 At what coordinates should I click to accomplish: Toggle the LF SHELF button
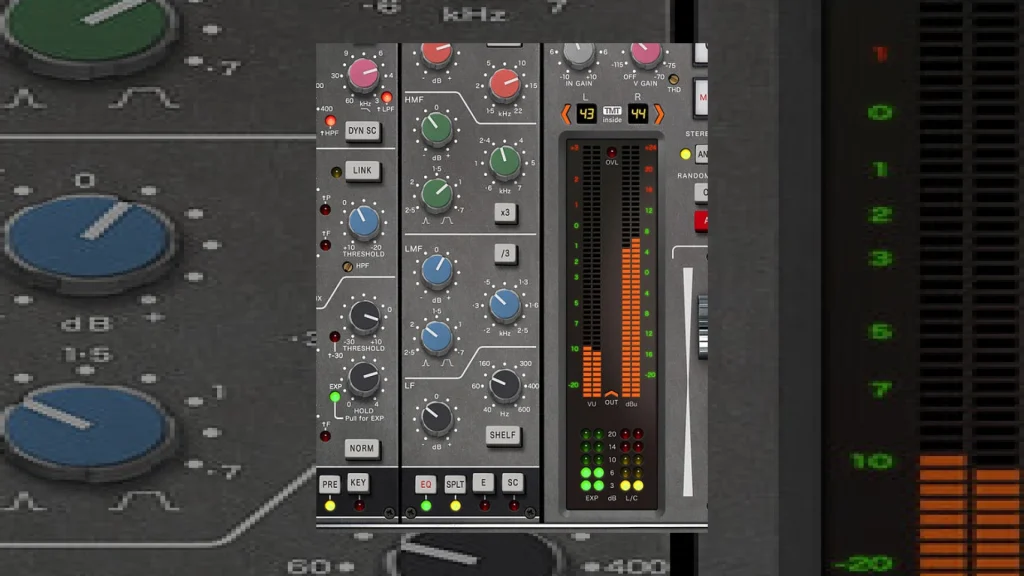pos(502,436)
